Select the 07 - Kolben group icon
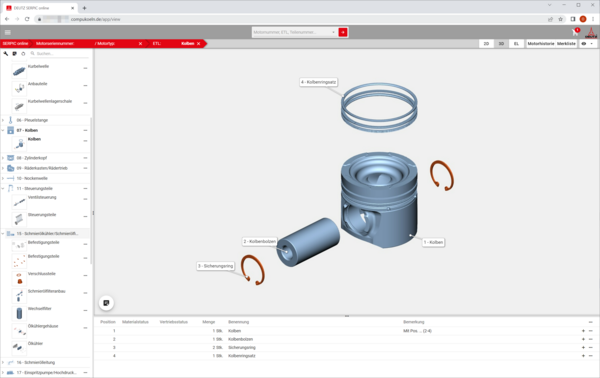Screen dimensions: 600x378 pos(11,130)
